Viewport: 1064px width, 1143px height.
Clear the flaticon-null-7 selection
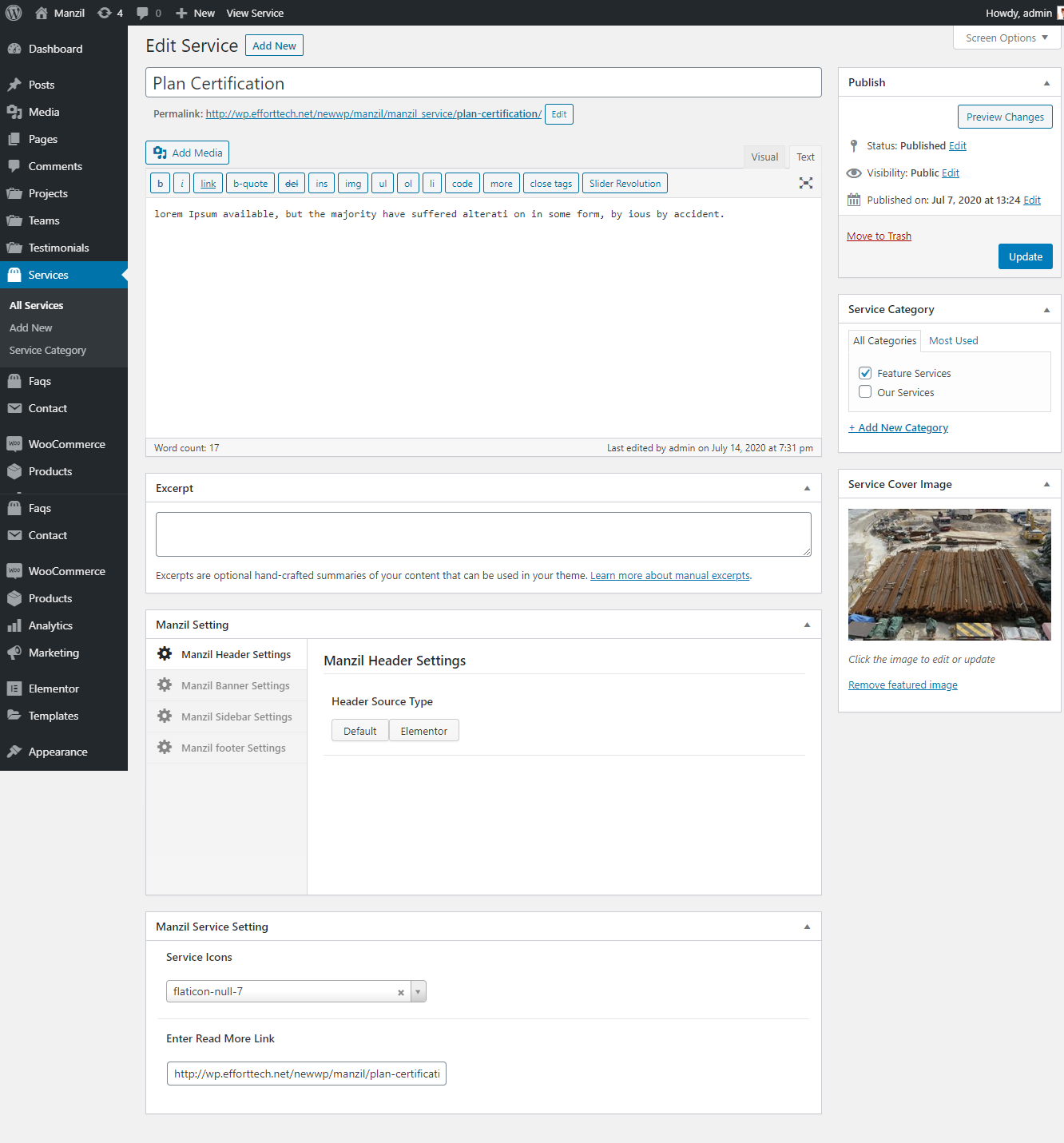click(x=401, y=992)
